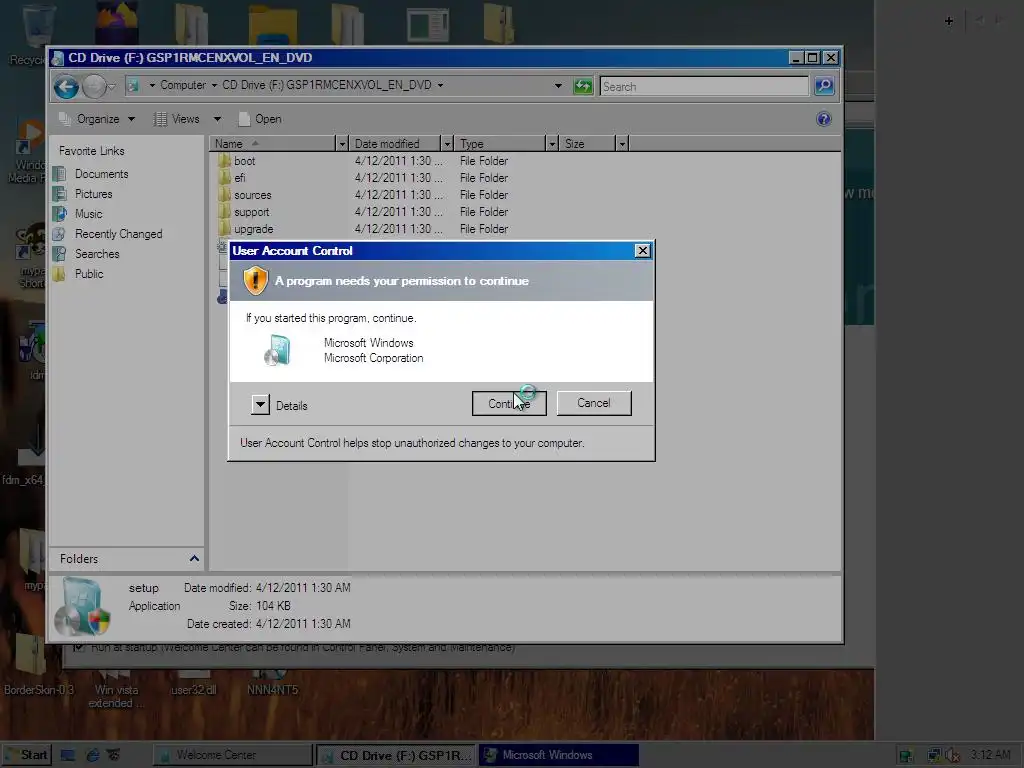
Task: Toggle Run at startup checkbox in Welcome Center
Action: tap(79, 648)
